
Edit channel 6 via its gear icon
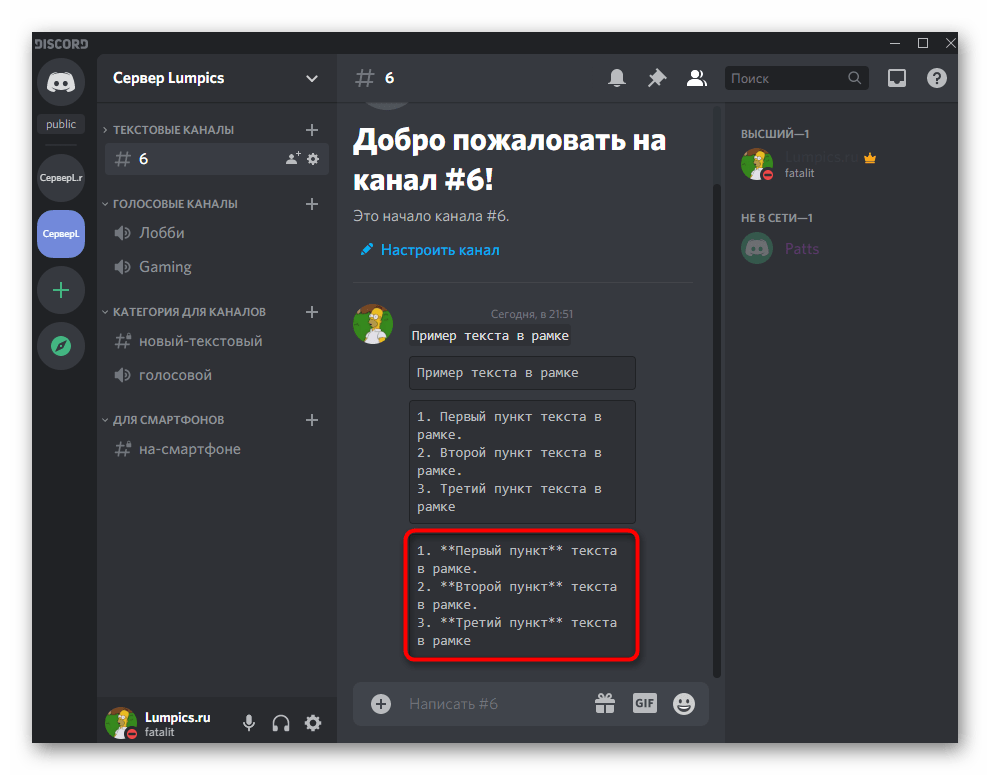click(313, 159)
